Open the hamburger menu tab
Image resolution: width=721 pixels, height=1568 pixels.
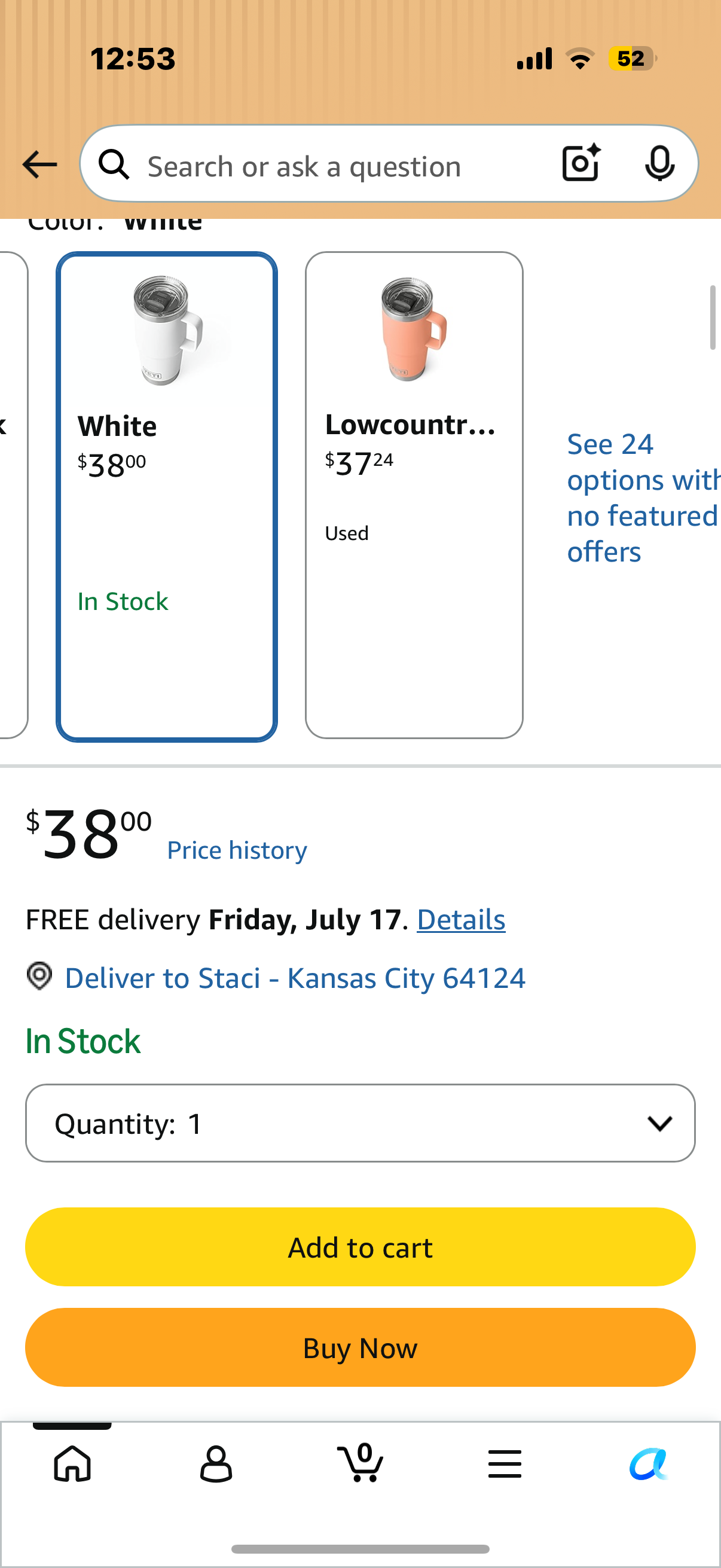pyautogui.click(x=505, y=1463)
